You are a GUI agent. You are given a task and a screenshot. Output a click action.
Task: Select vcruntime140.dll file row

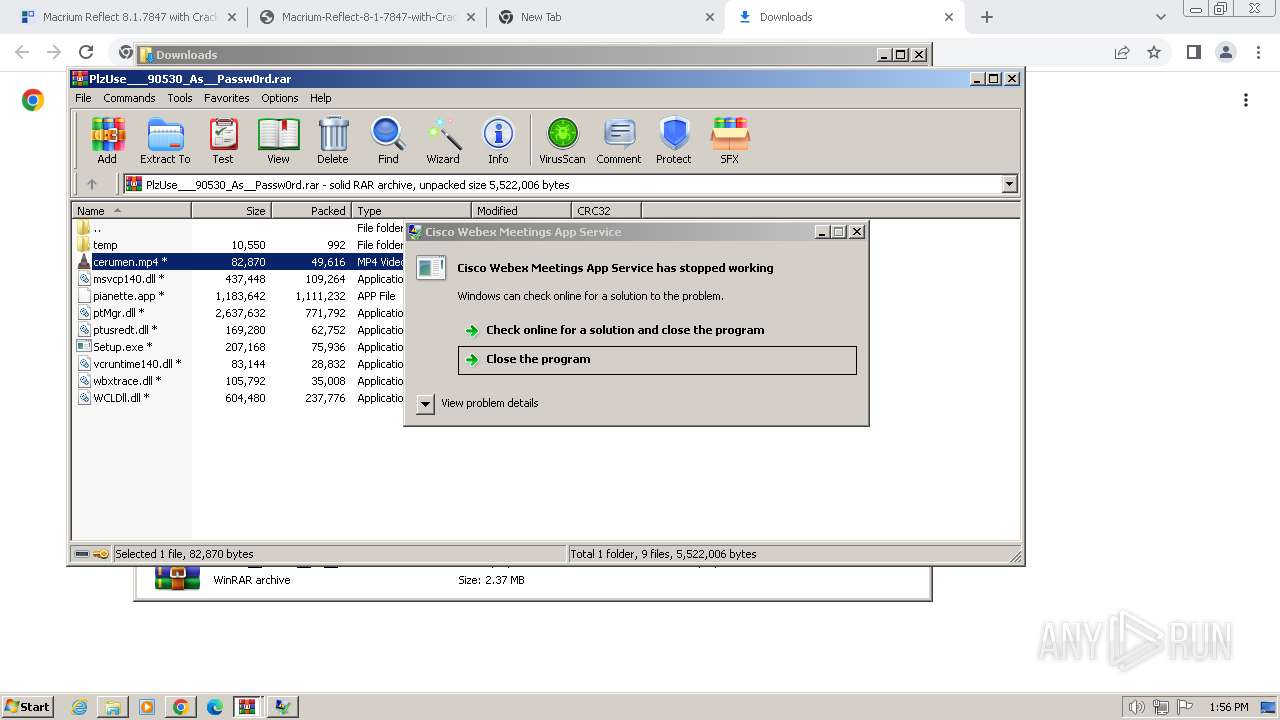tap(238, 364)
